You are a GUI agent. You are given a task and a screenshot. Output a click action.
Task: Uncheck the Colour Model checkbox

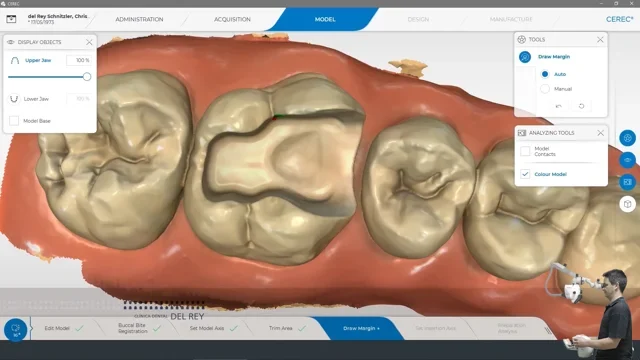pyautogui.click(x=525, y=174)
